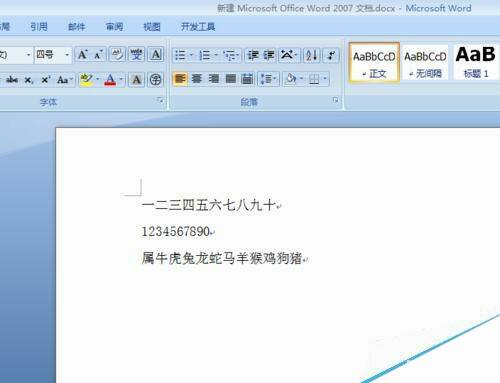Image resolution: width=500 pixels, height=383 pixels.
Task: Open the Font dialog launcher
Action: [161, 100]
